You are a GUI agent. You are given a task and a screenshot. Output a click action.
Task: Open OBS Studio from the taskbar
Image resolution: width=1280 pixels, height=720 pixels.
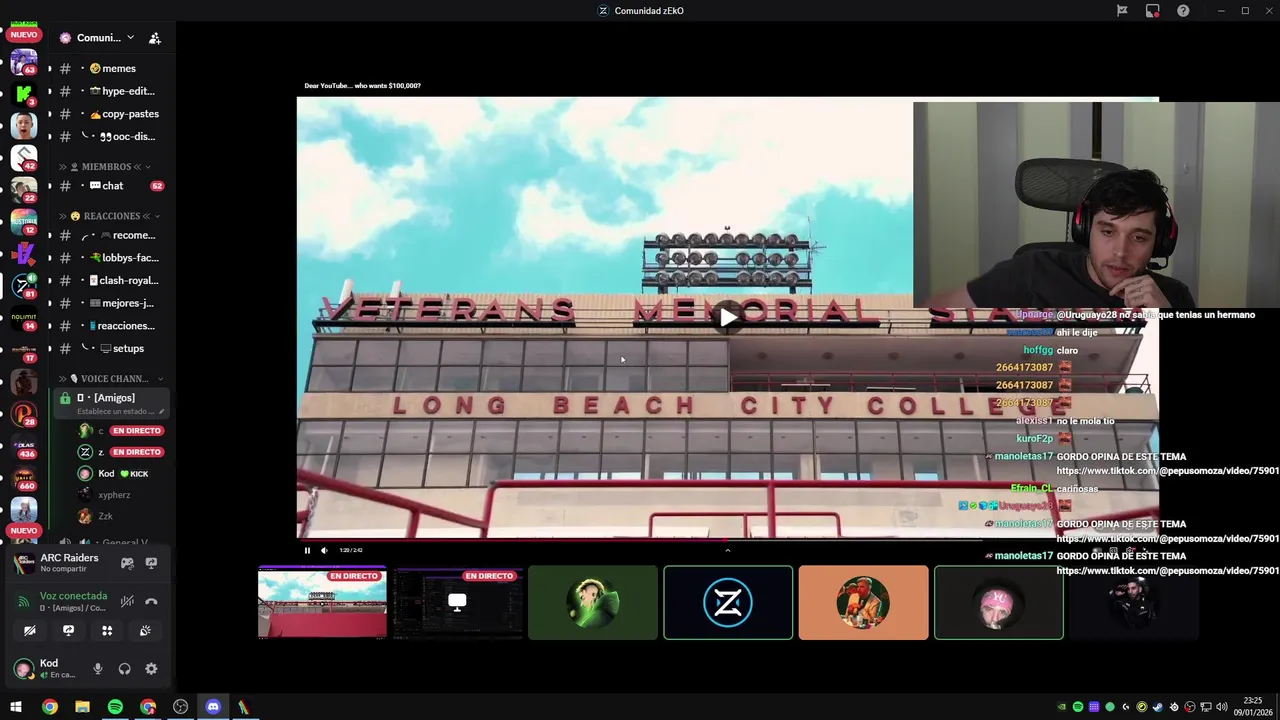[180, 707]
